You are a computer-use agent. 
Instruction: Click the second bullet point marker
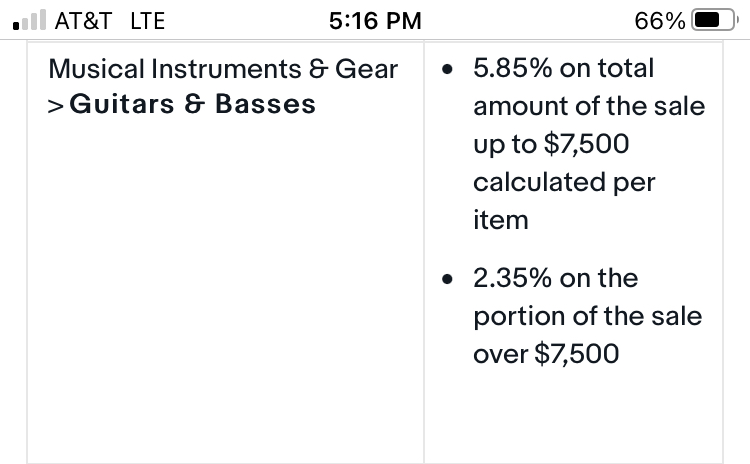pos(447,279)
